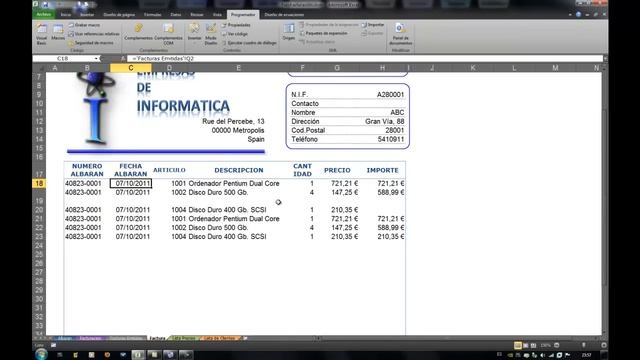Switch to Diseño de página tab
The image size is (640, 360).
click(x=119, y=14)
